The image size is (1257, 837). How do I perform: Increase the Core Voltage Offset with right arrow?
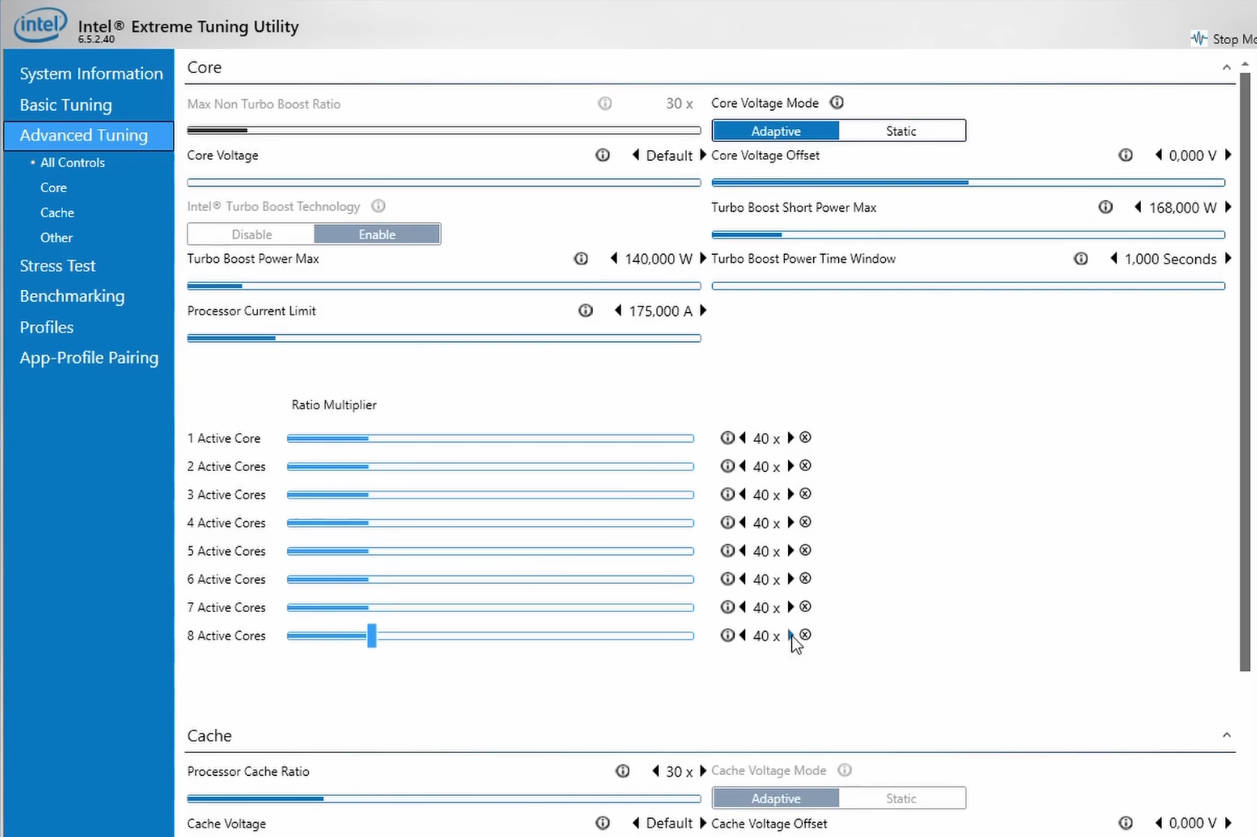tap(1228, 155)
